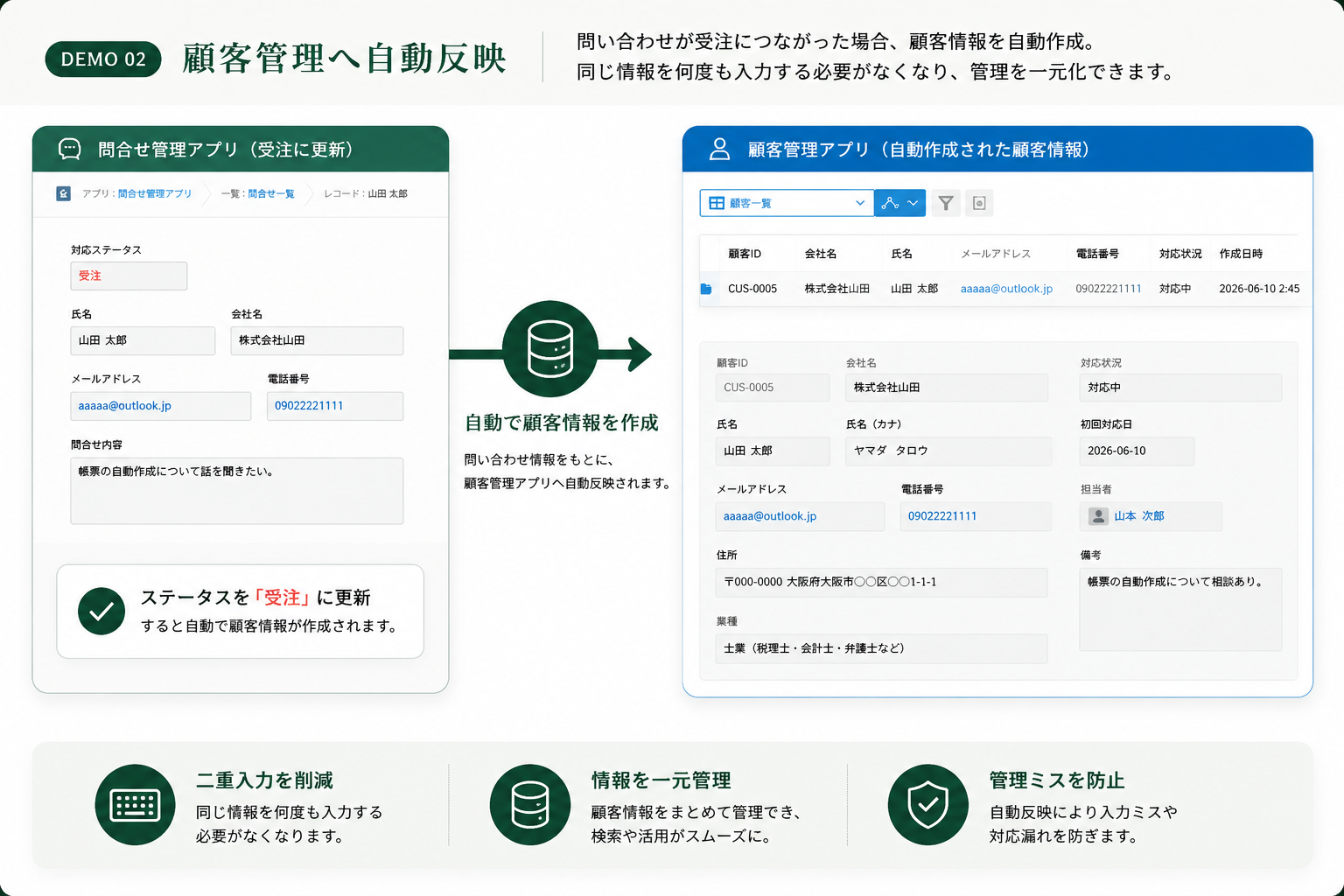Click the chat bubble icon in the header

70,150
